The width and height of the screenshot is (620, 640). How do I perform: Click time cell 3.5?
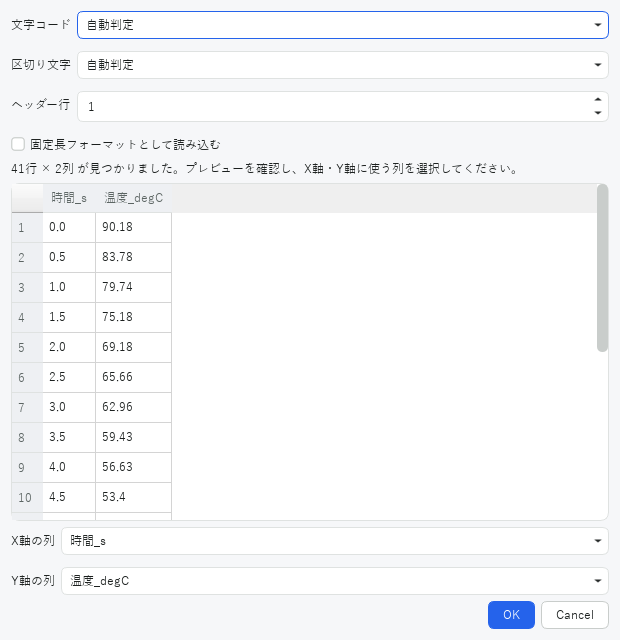pyautogui.click(x=69, y=437)
